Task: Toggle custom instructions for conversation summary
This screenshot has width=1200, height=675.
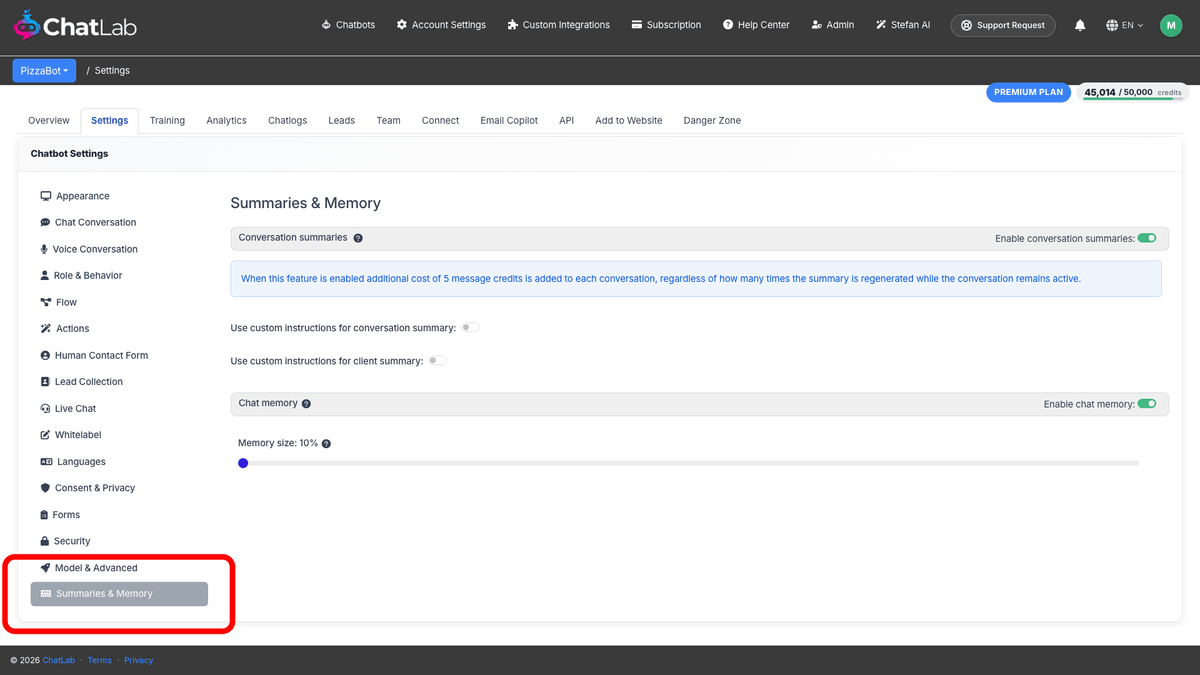Action: 470,327
